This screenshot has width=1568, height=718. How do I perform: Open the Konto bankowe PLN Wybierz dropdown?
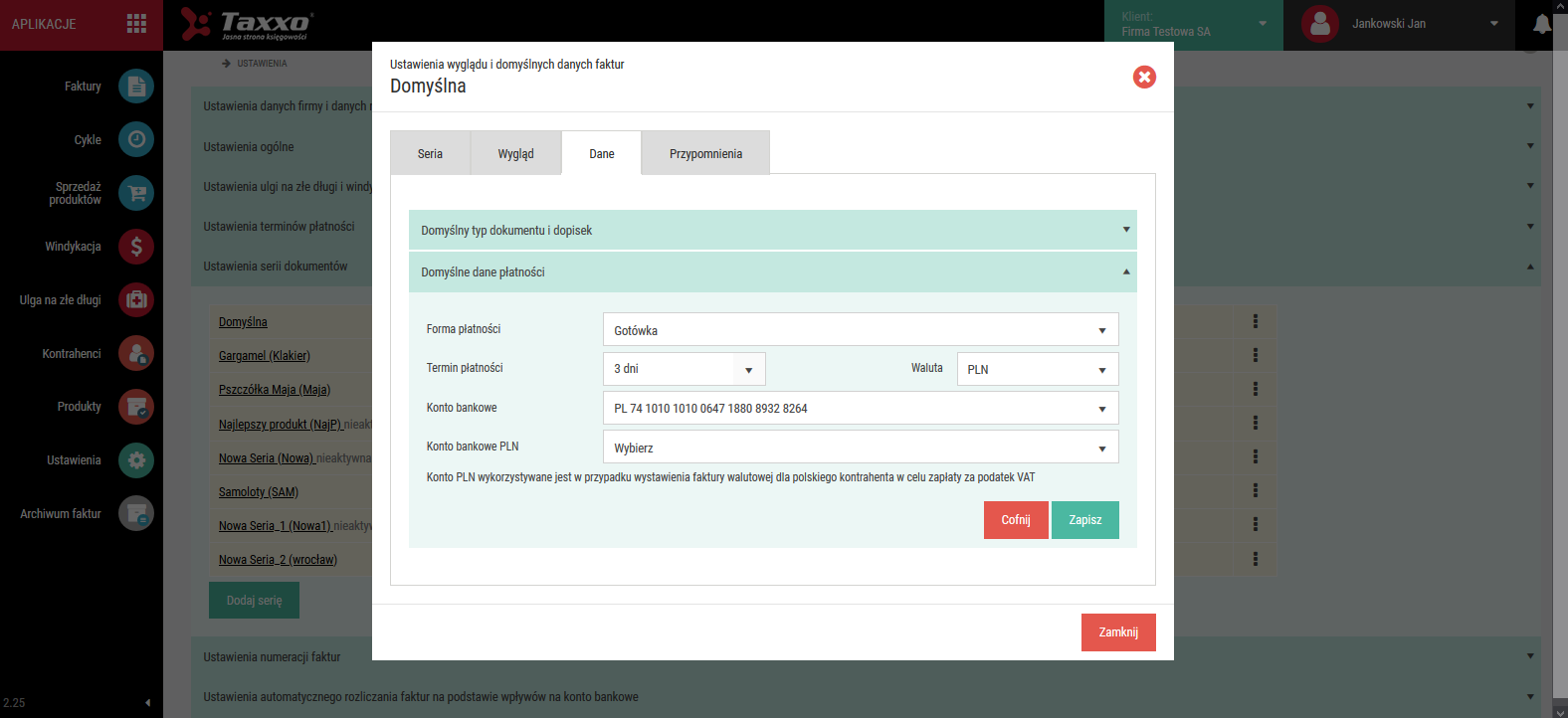click(x=861, y=448)
